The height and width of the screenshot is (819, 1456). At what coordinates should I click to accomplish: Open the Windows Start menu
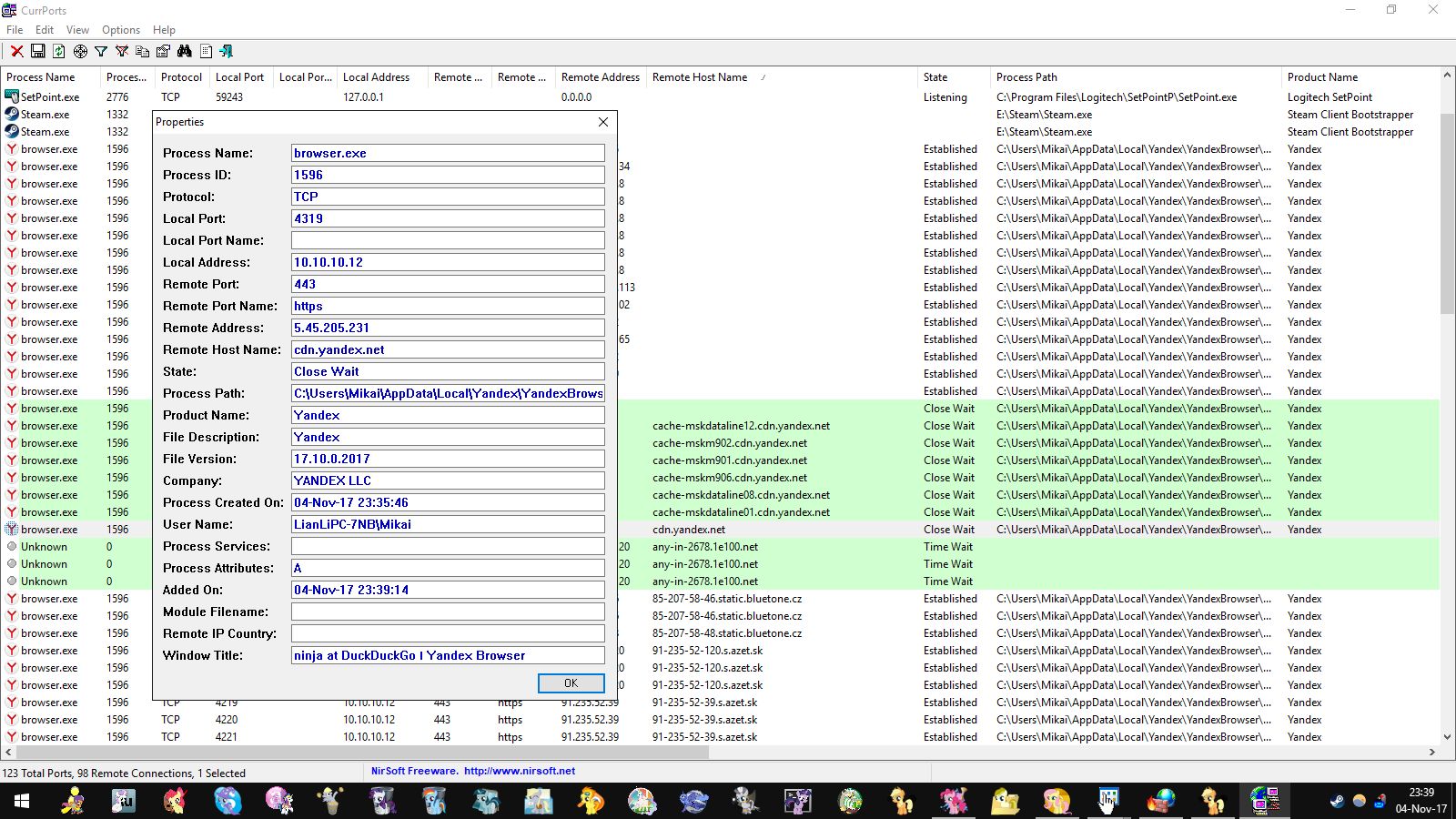pos(22,801)
